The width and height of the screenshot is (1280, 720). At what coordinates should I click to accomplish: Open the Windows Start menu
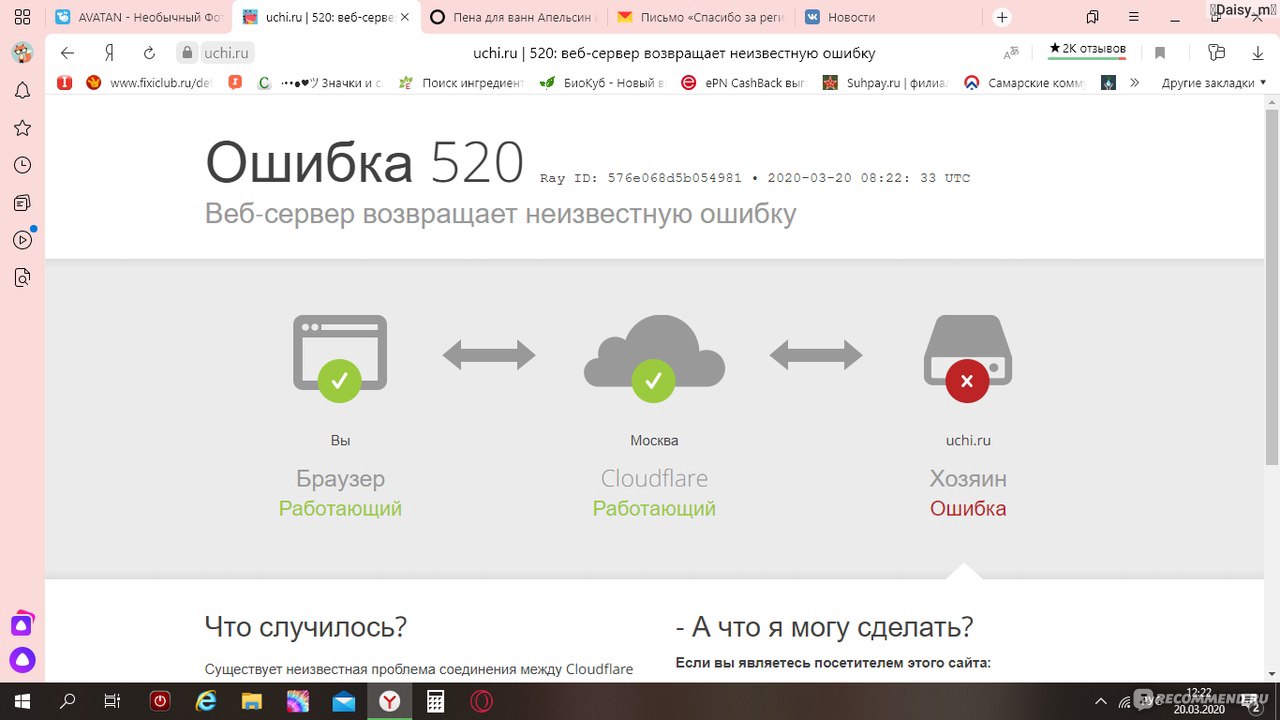tap(22, 701)
